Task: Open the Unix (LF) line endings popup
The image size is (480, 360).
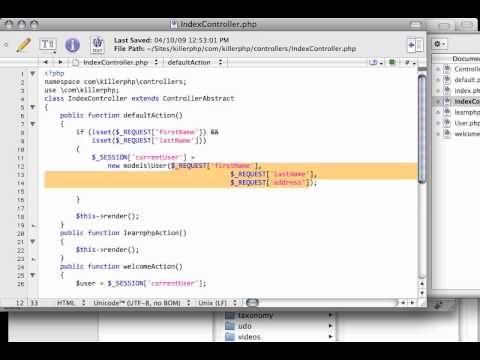Action: (217, 303)
